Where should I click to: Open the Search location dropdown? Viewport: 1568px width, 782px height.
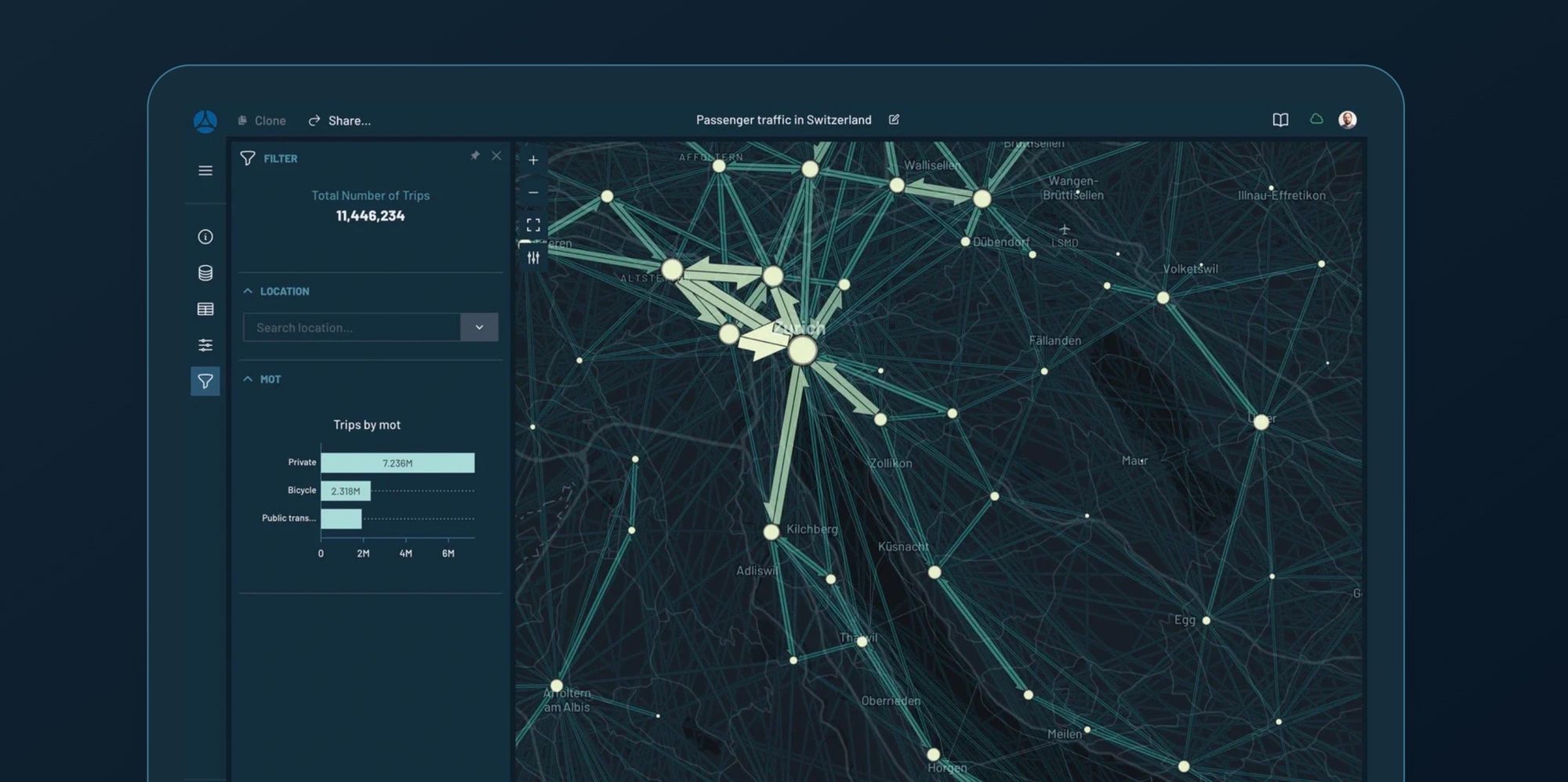coord(479,327)
